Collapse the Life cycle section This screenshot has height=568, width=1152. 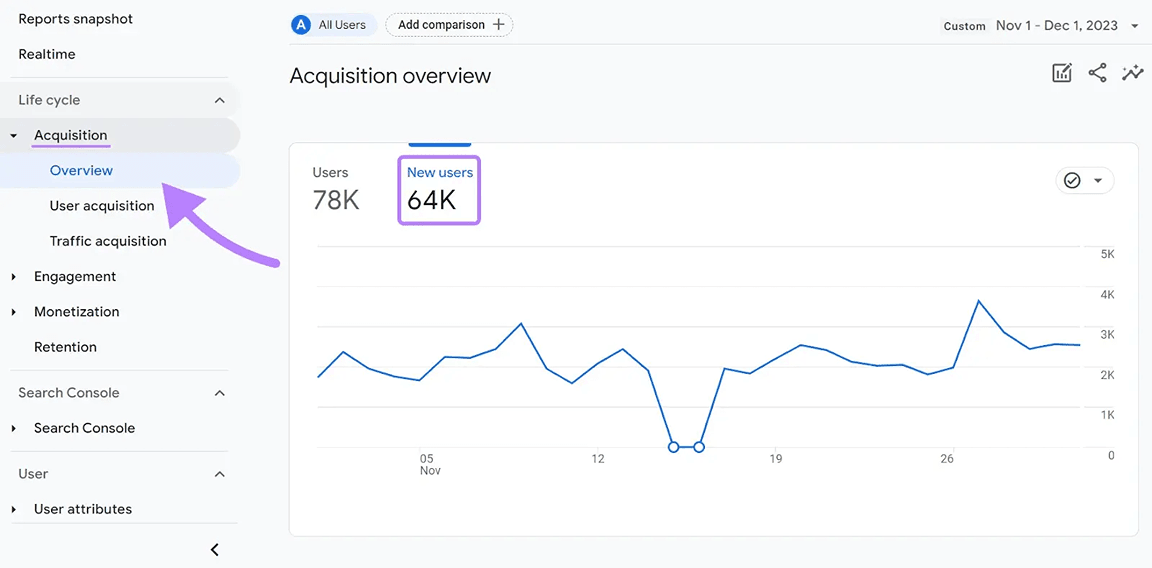[x=220, y=100]
